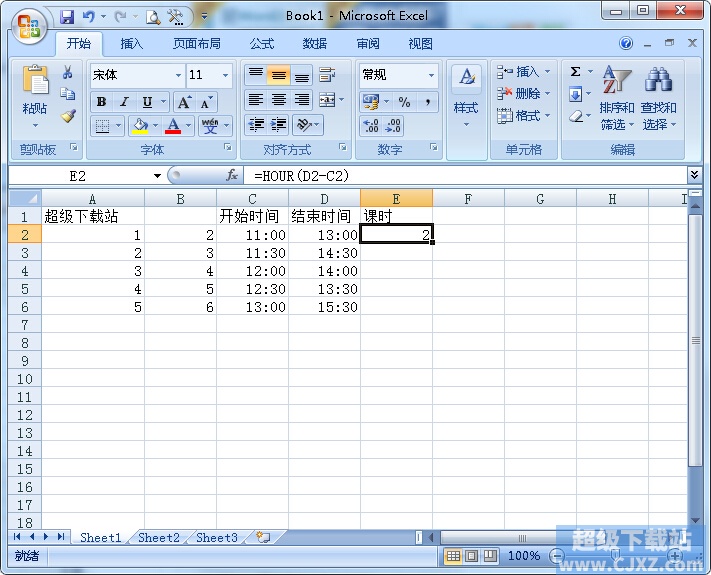Click the Cut scissors icon
The image size is (711, 575).
tap(68, 73)
